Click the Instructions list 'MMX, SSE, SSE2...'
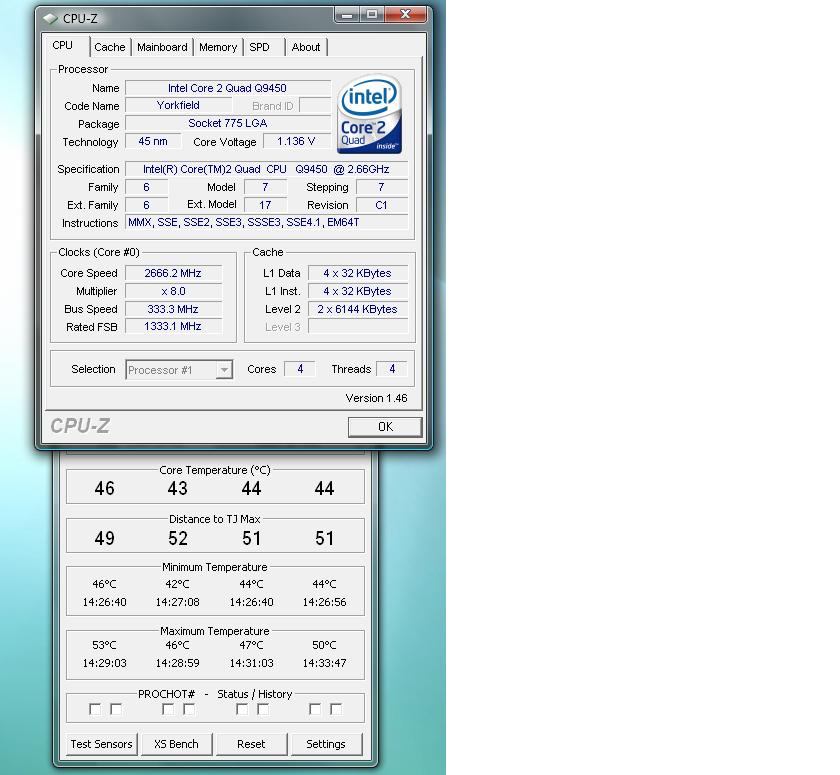 point(266,222)
